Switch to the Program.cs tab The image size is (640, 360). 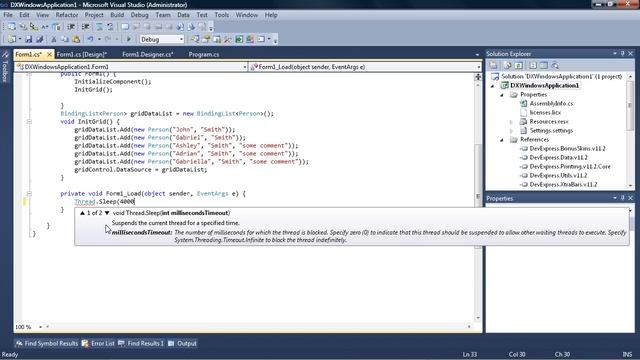point(204,54)
